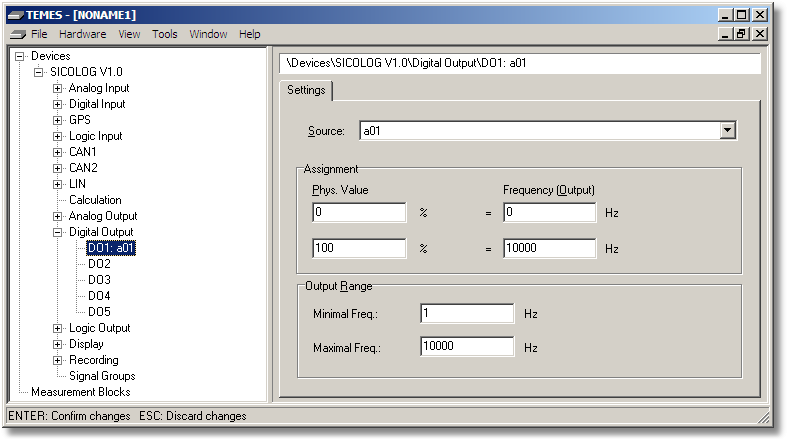Open the Help menu
The height and width of the screenshot is (442, 788).
[250, 34]
